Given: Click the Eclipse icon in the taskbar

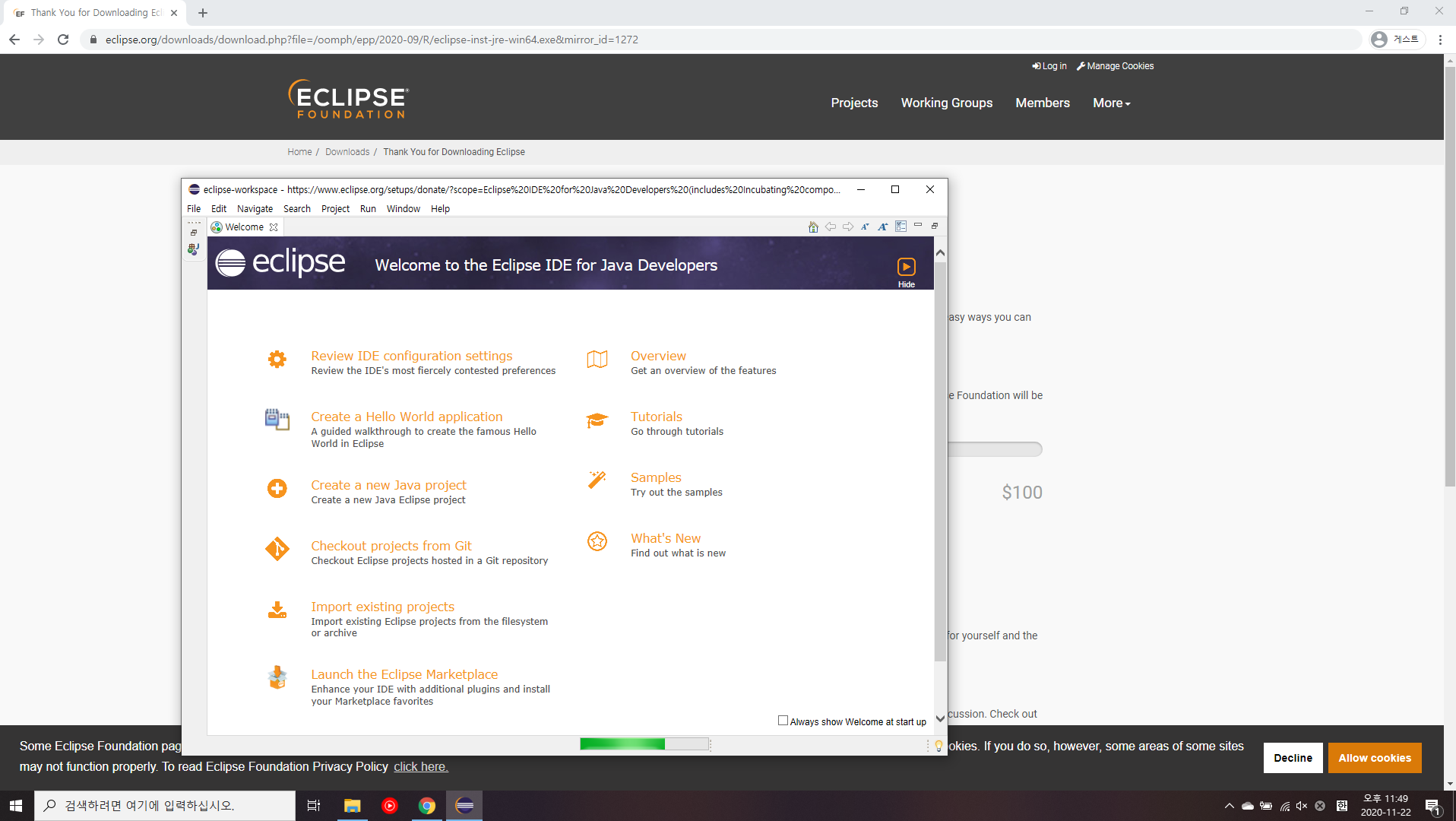Looking at the screenshot, I should coord(464,806).
